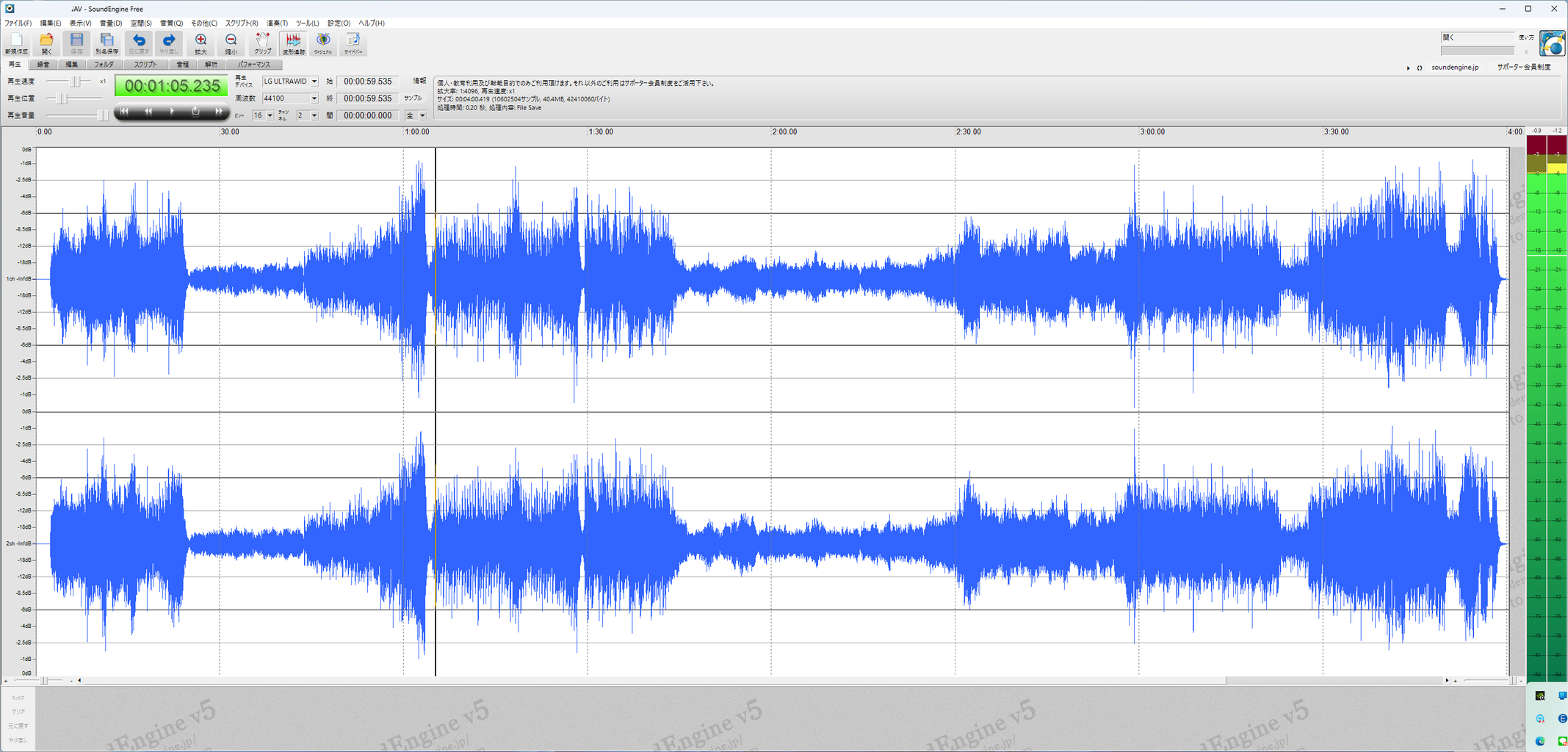This screenshot has width=1568, height=752.
Task: Click the small play arrow beside soundengine.jp
Action: coord(1408,68)
